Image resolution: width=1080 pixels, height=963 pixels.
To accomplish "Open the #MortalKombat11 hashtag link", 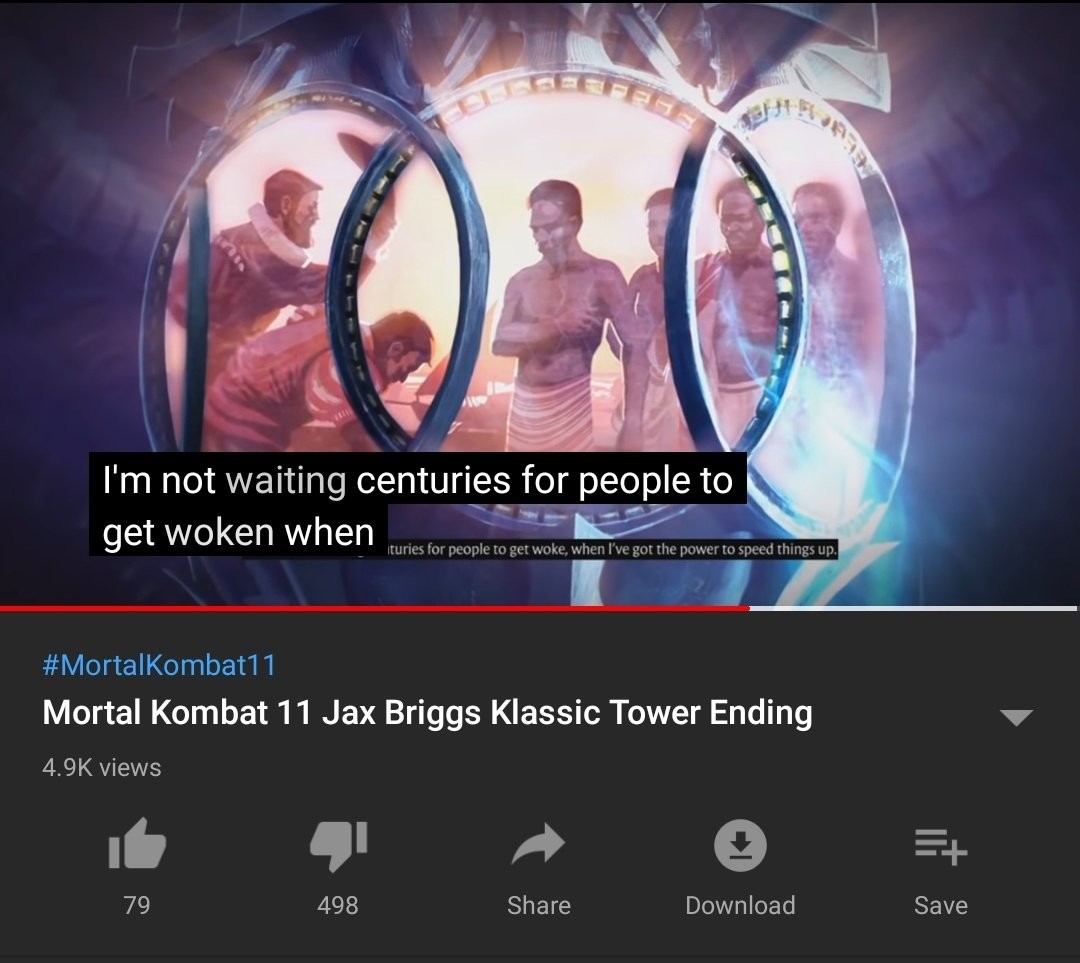I will 159,665.
